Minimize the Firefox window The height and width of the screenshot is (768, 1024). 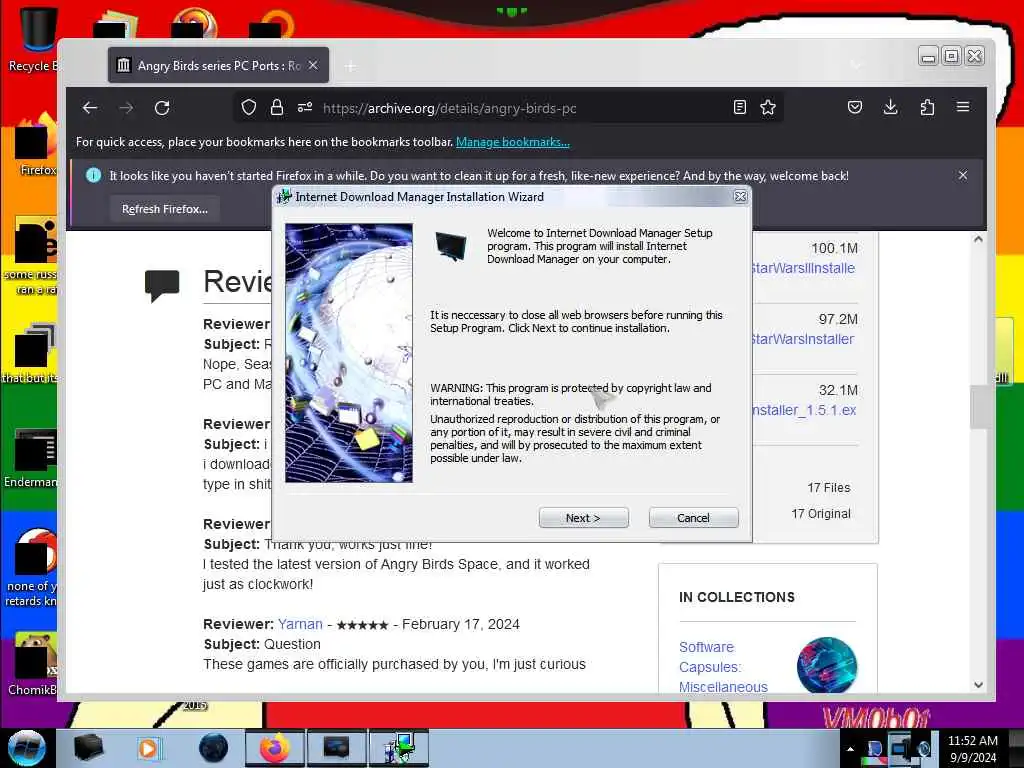[x=928, y=57]
